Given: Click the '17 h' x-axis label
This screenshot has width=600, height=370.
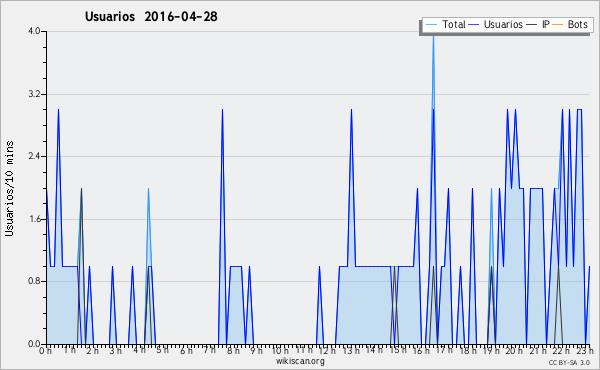Looking at the screenshot, I should [x=444, y=350].
